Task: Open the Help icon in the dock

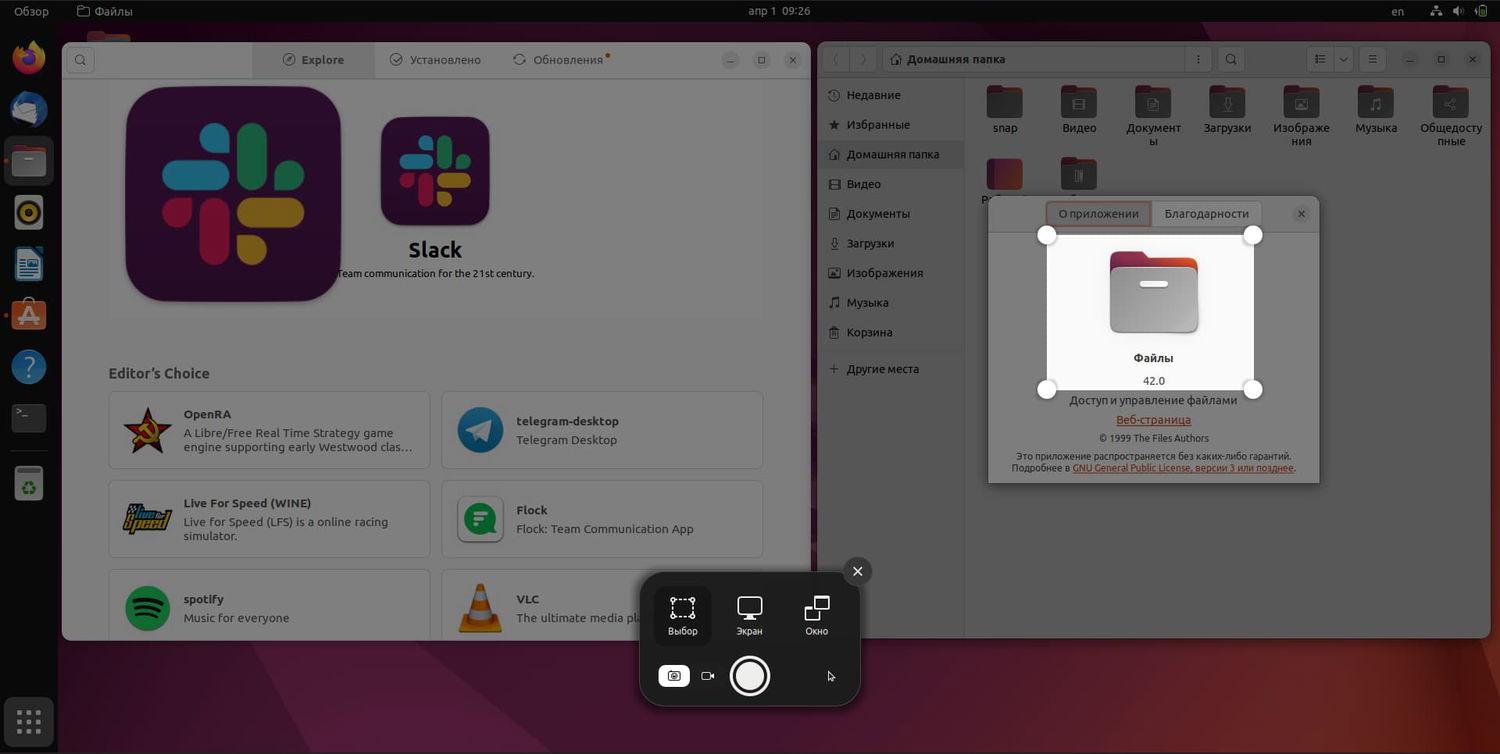Action: (x=29, y=367)
